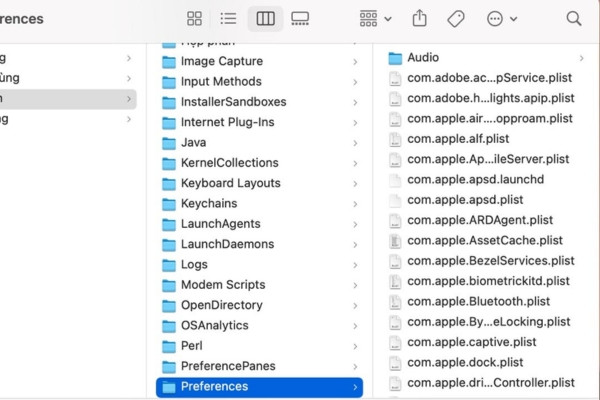The width and height of the screenshot is (600, 400).
Task: Switch to icon grid view
Action: click(194, 18)
